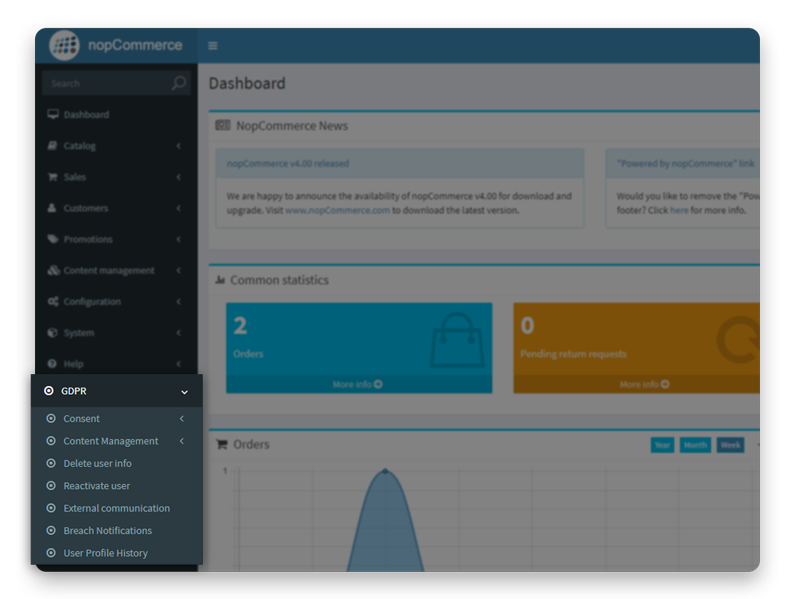Show orders chart by Week
790x599 pixels.
[x=730, y=444]
